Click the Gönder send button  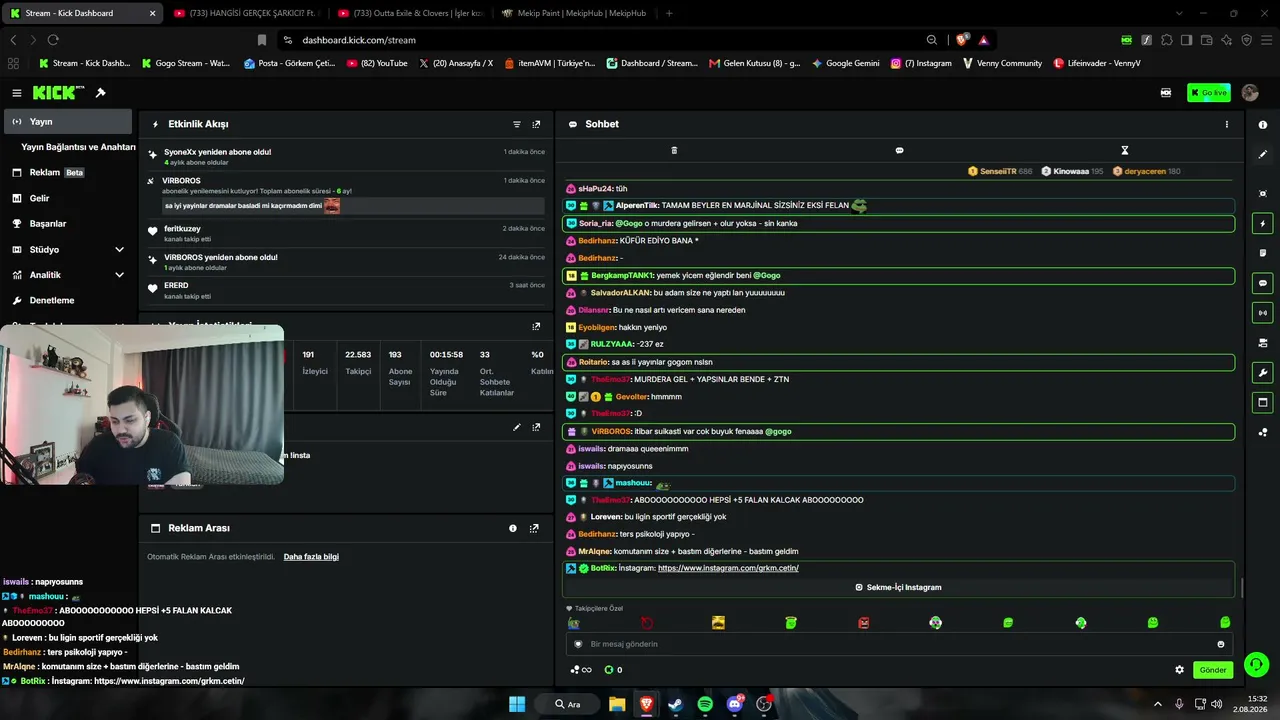1213,670
